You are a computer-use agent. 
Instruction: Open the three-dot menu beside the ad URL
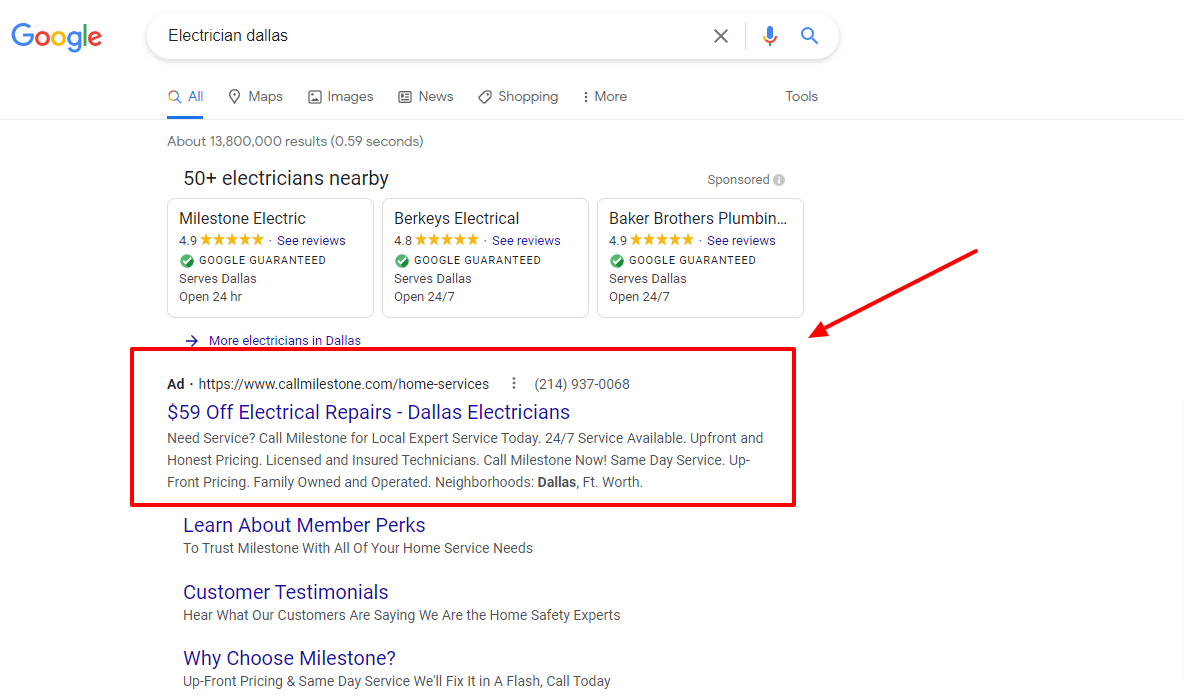513,384
